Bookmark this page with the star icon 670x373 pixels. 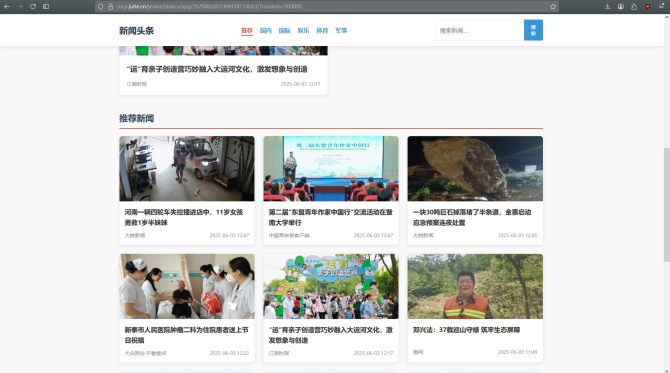tap(553, 6)
